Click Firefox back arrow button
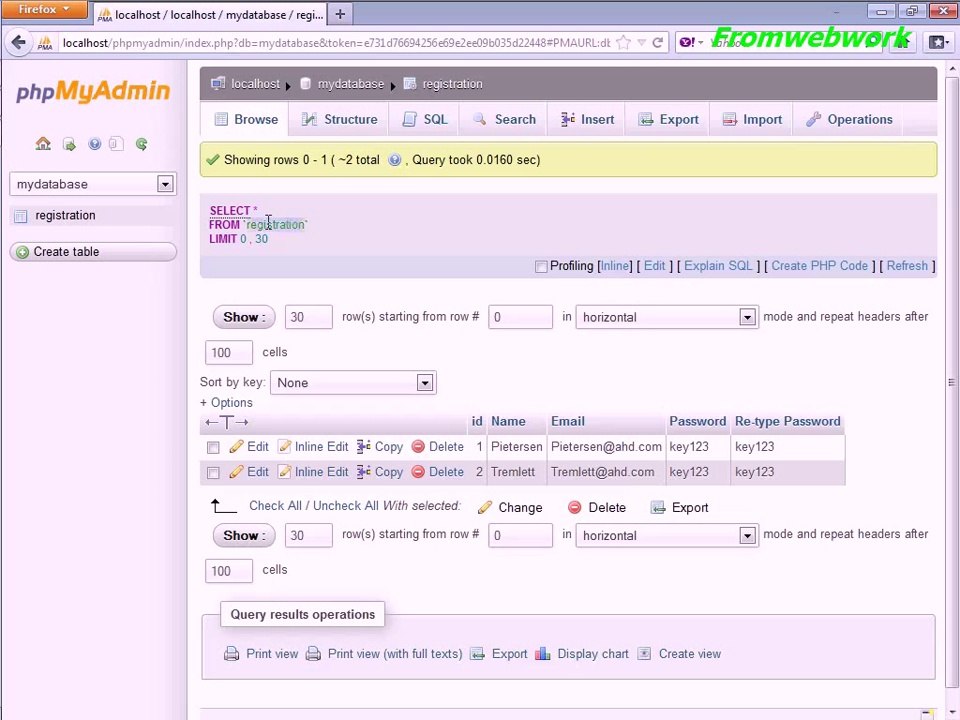The height and width of the screenshot is (720, 960). [x=19, y=42]
